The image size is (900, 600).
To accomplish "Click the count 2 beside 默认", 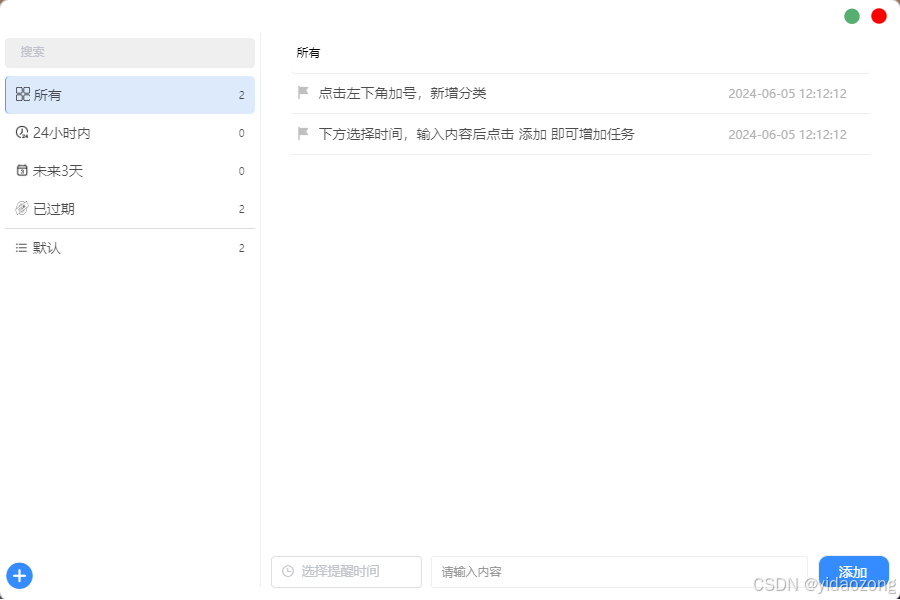I will [242, 248].
